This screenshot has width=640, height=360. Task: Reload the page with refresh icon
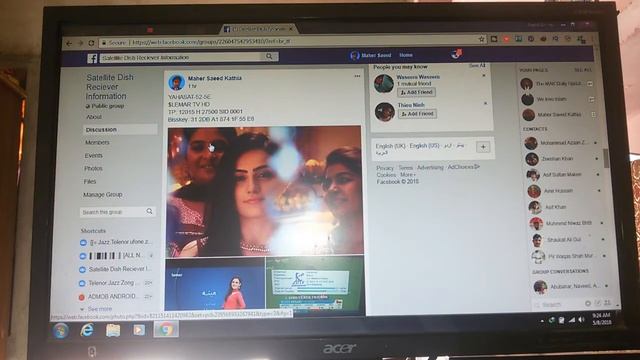pyautogui.click(x=91, y=43)
